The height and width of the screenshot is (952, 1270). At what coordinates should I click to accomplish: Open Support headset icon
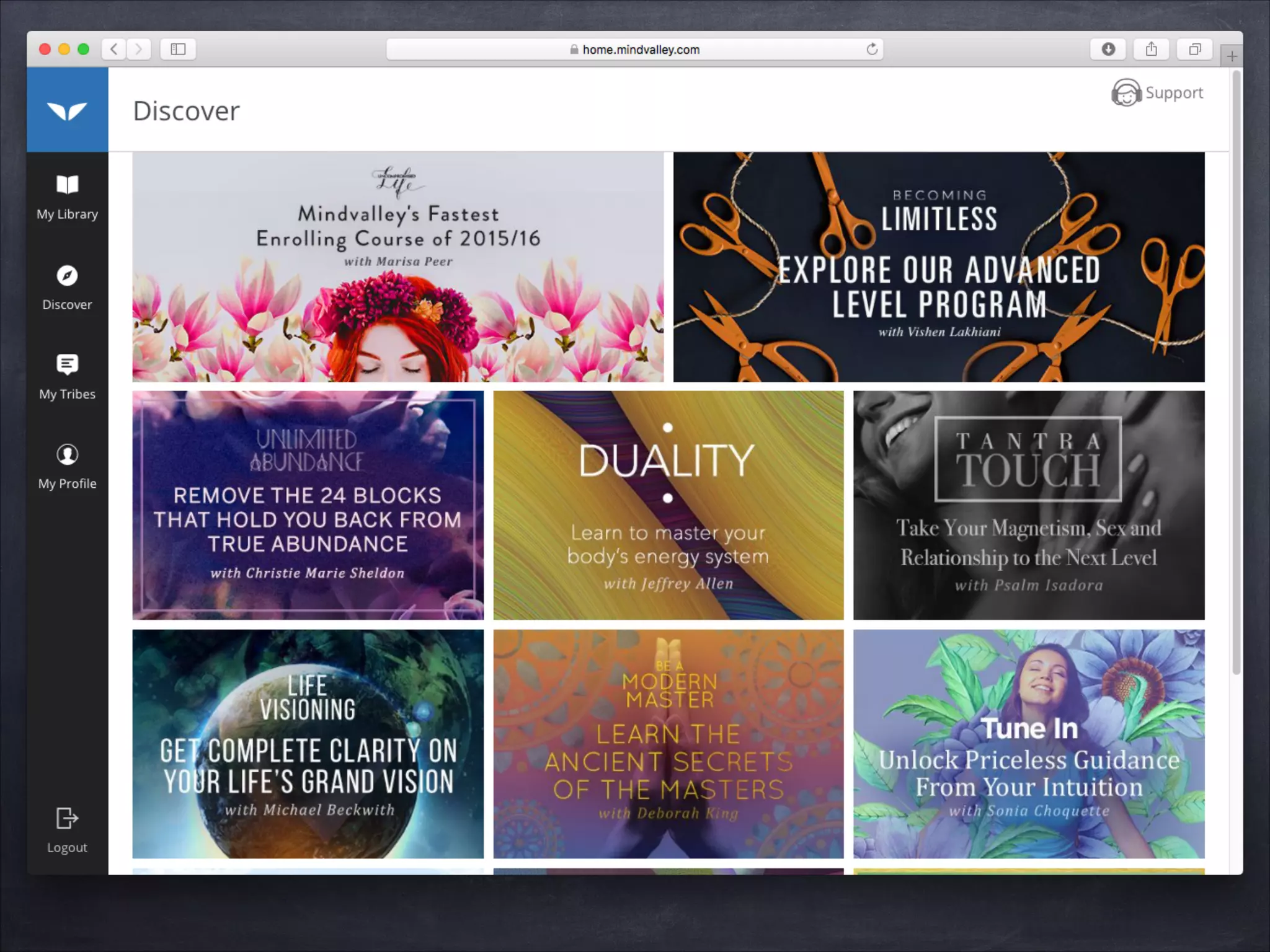point(1126,93)
